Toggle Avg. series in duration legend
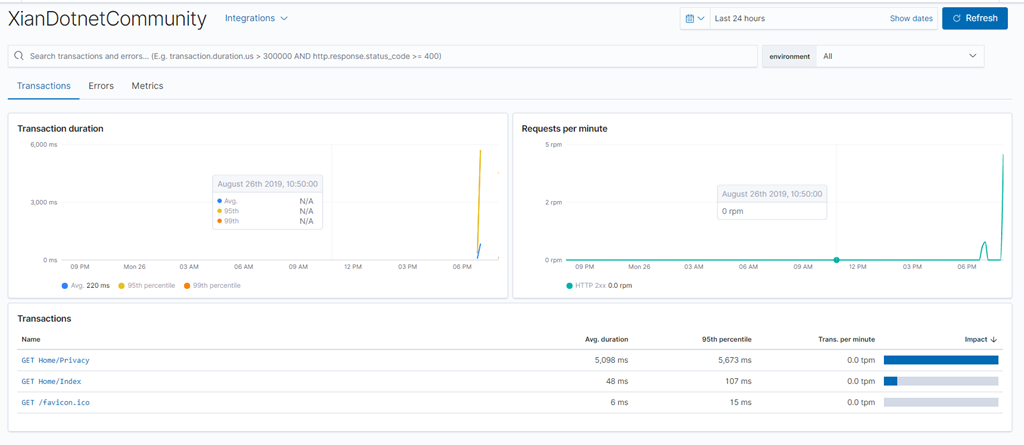Viewport: 1024px width, 445px height. point(86,286)
